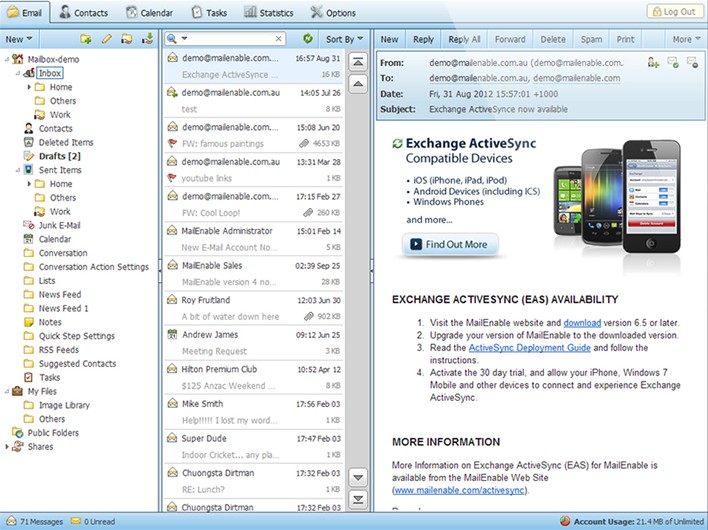Click the Find Out More button

click(450, 244)
